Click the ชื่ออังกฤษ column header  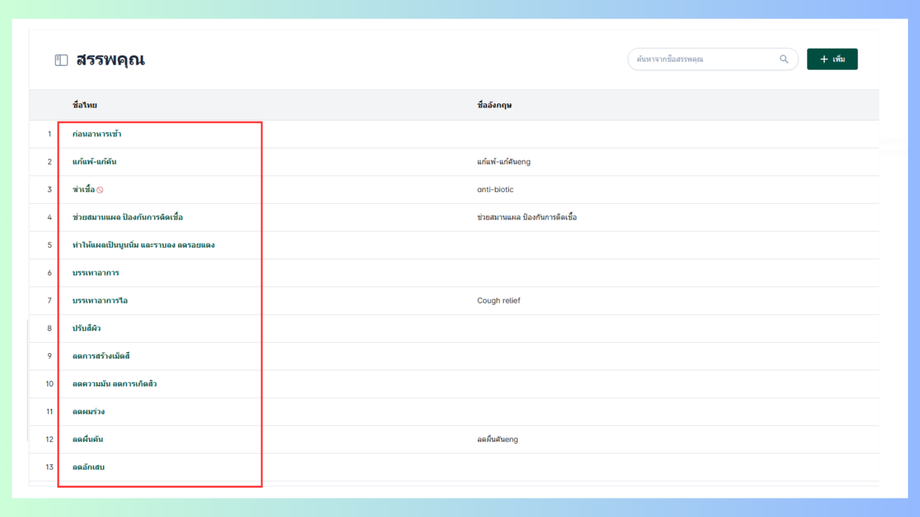point(494,105)
